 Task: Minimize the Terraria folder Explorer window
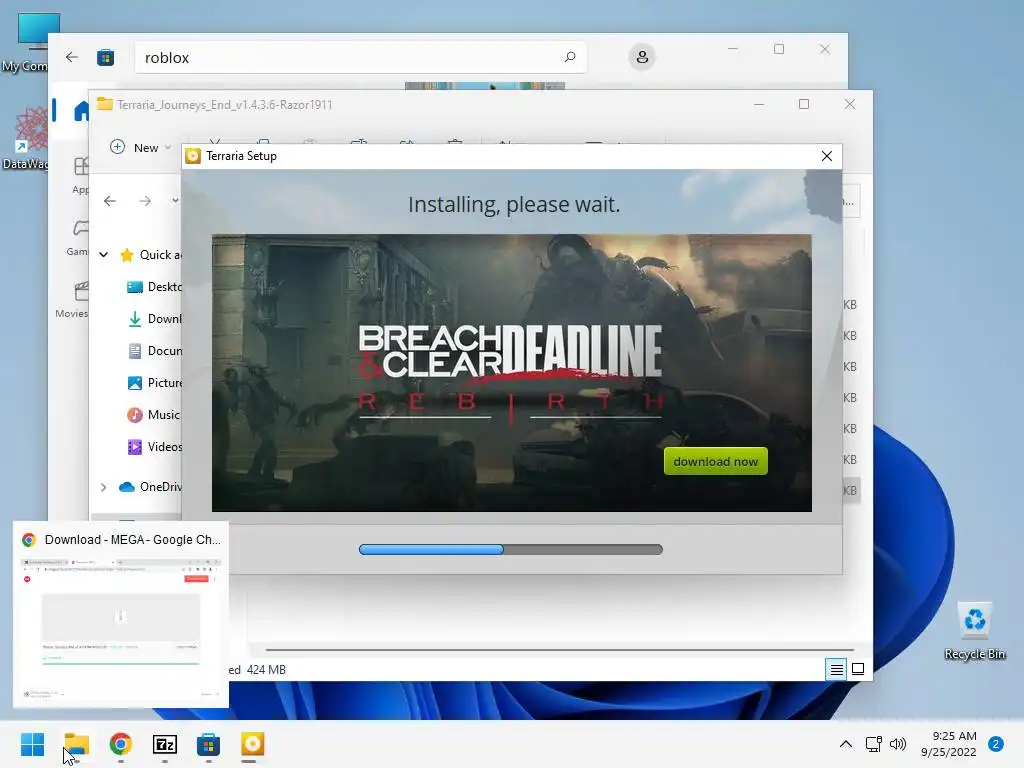(759, 104)
